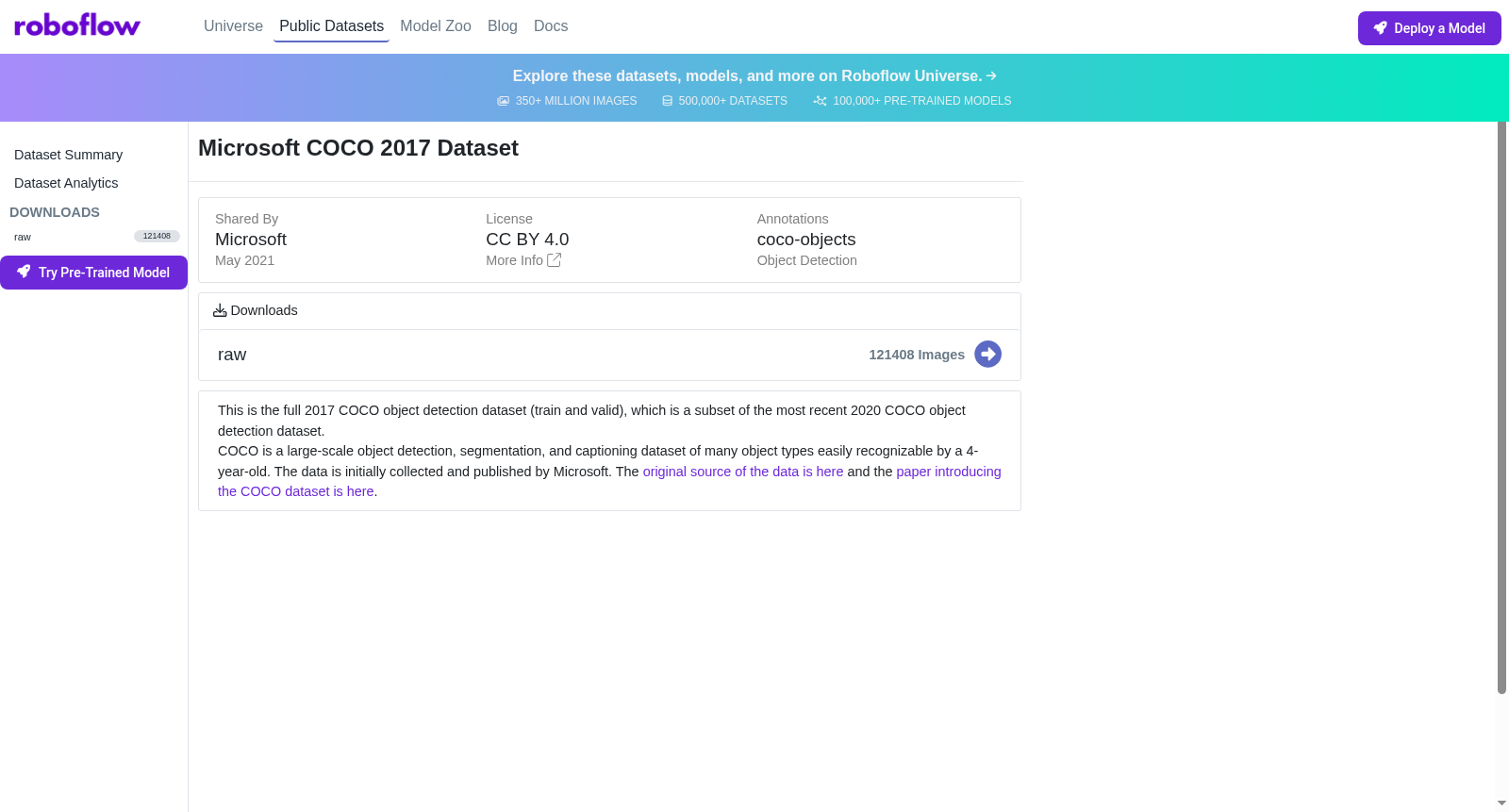Click the Roboflow logo
Screen dimensions: 1509x812
point(77,25)
